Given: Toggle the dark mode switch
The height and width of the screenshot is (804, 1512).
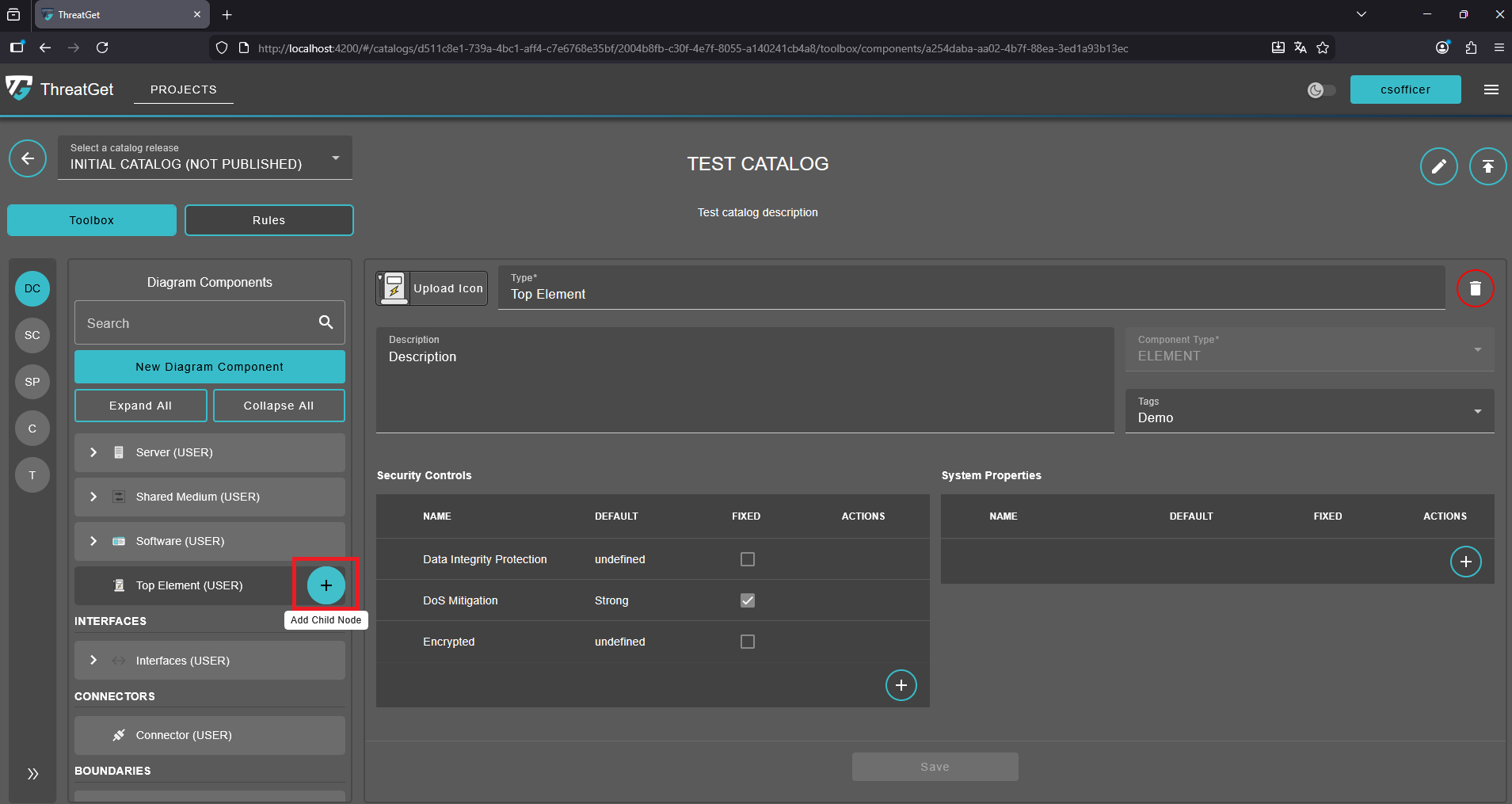Looking at the screenshot, I should [x=1321, y=90].
